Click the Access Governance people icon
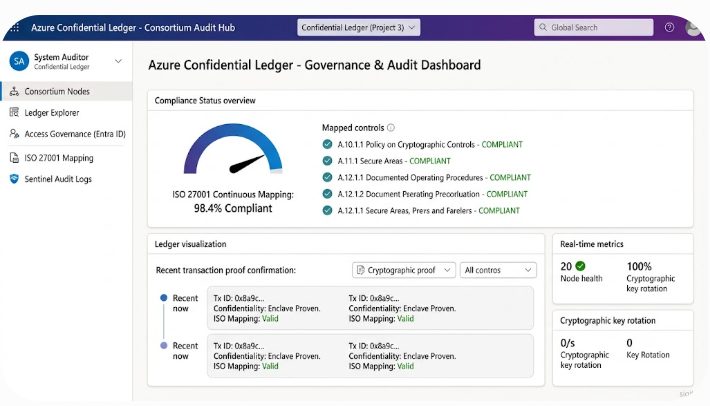 [x=14, y=134]
